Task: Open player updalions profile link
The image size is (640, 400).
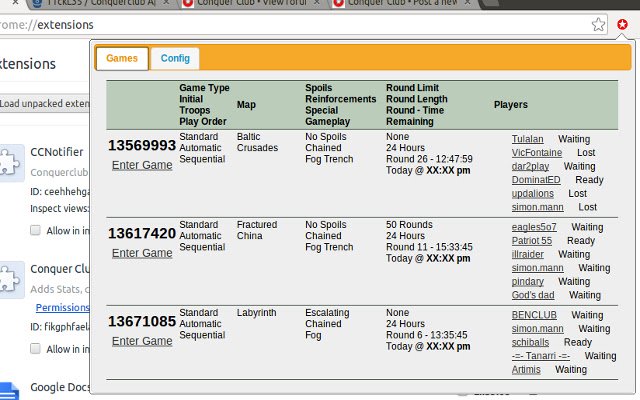Action: coord(533,193)
